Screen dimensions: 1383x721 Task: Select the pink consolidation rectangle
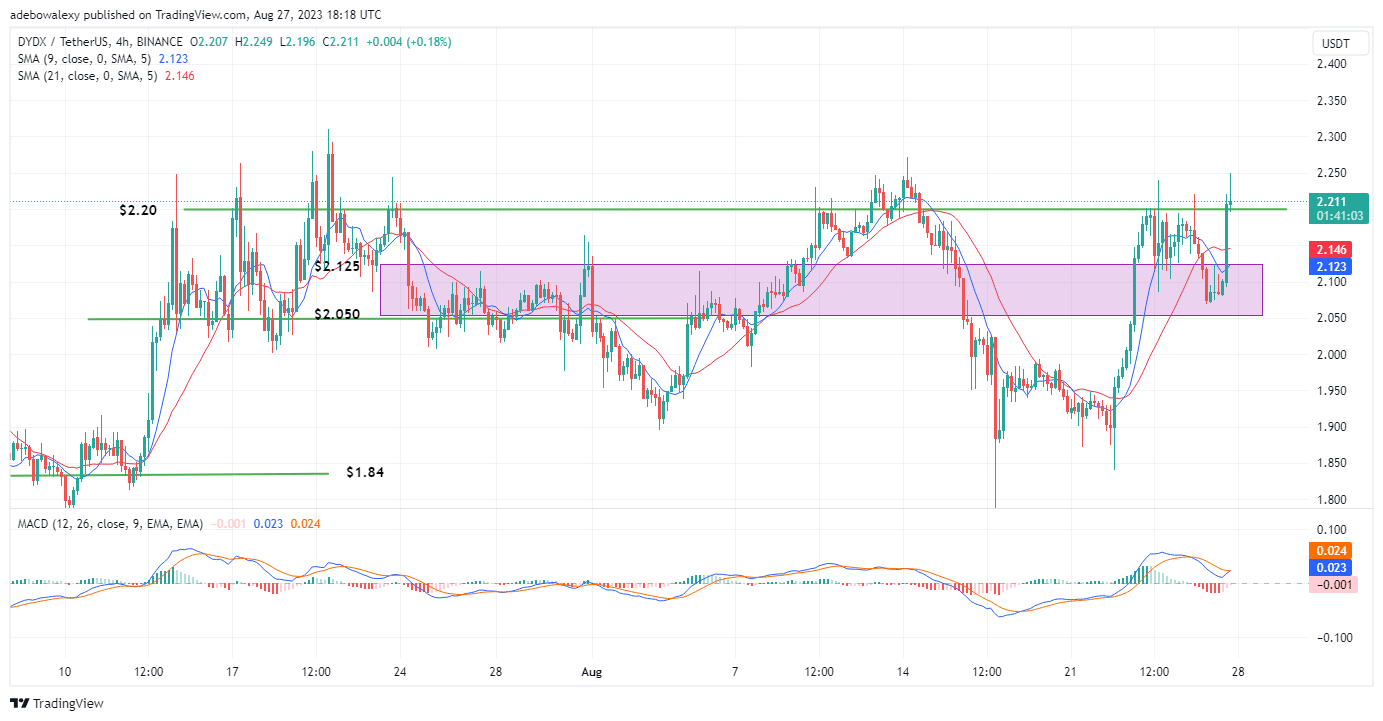pyautogui.click(x=821, y=290)
